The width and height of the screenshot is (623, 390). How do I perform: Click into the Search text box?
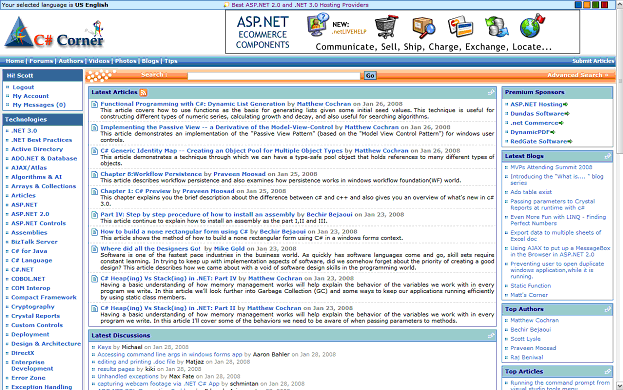coord(274,76)
